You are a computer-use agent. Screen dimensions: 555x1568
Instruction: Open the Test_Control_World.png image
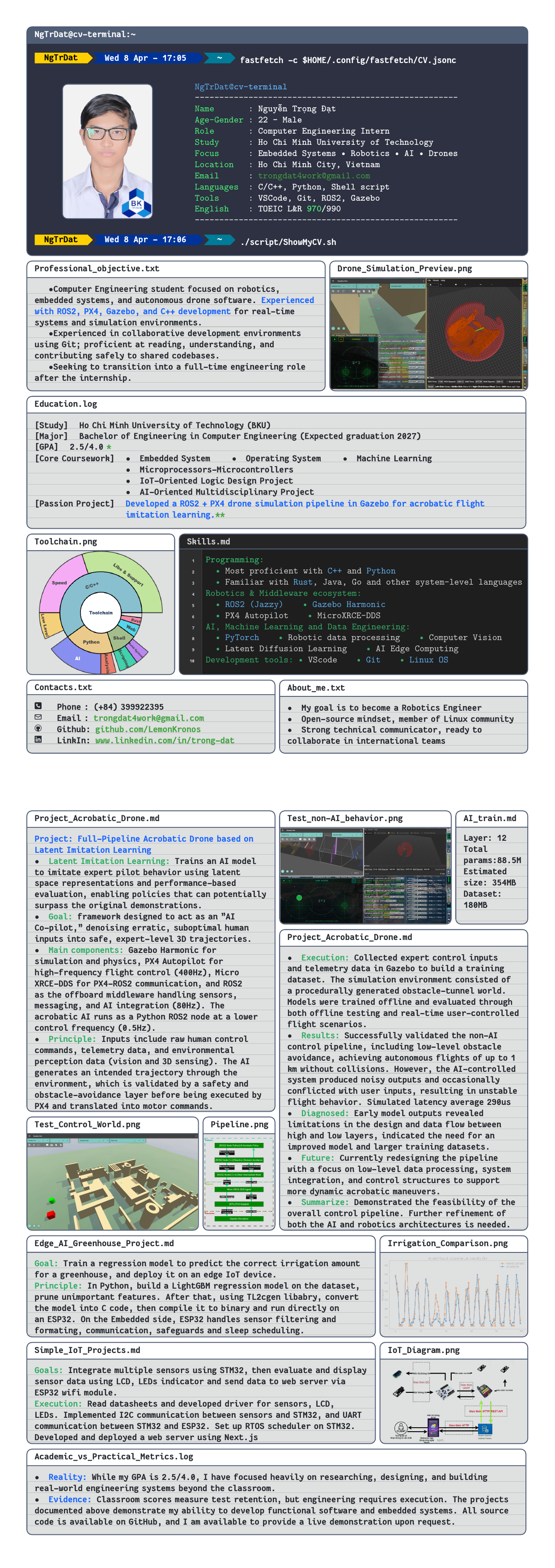(113, 1181)
